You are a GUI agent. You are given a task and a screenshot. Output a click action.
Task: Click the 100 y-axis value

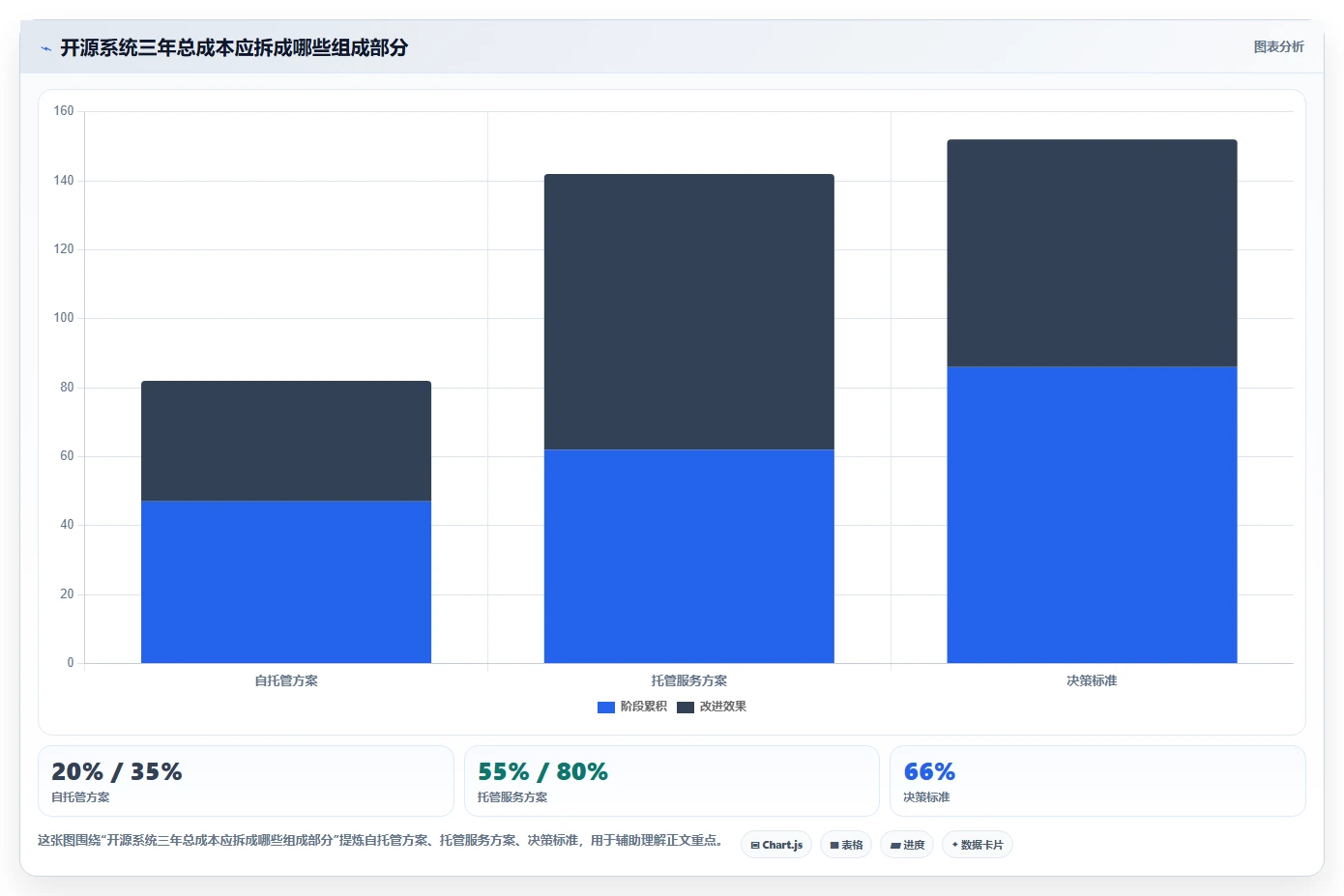64,318
